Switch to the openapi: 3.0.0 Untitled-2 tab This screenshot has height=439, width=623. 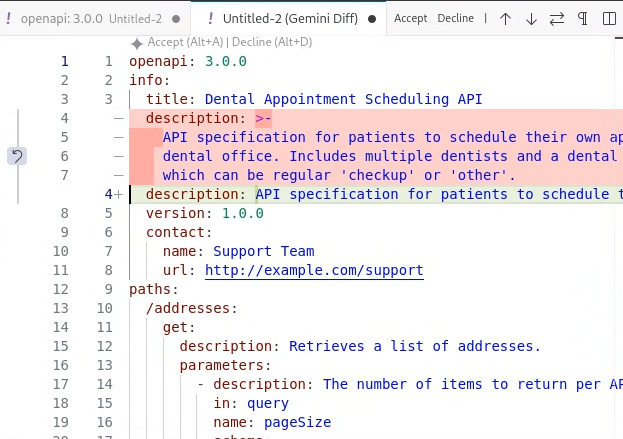(90, 19)
